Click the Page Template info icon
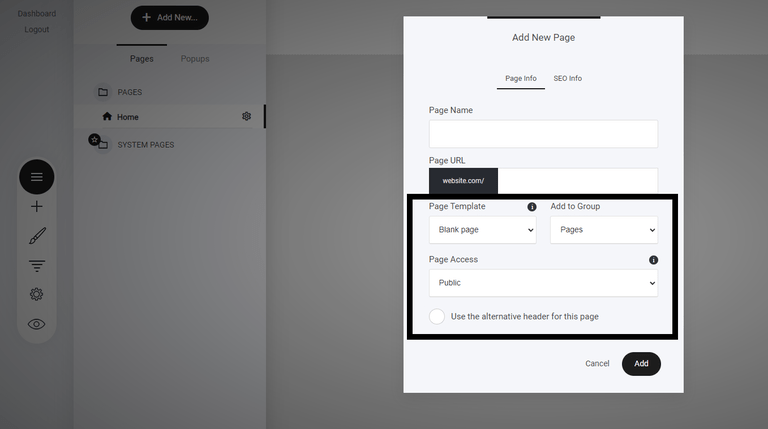768x429 pixels. 532,207
